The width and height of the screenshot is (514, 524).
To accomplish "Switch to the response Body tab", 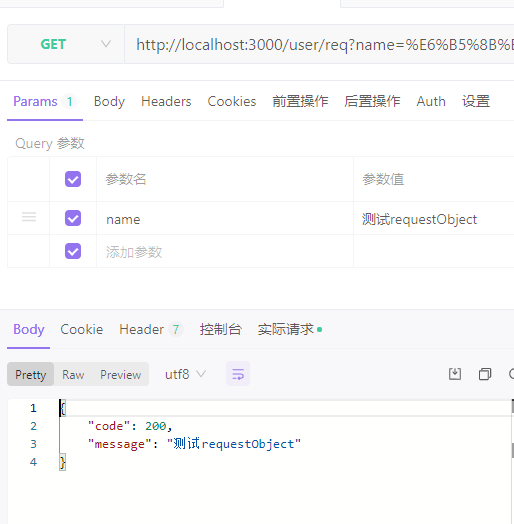I will coord(29,330).
